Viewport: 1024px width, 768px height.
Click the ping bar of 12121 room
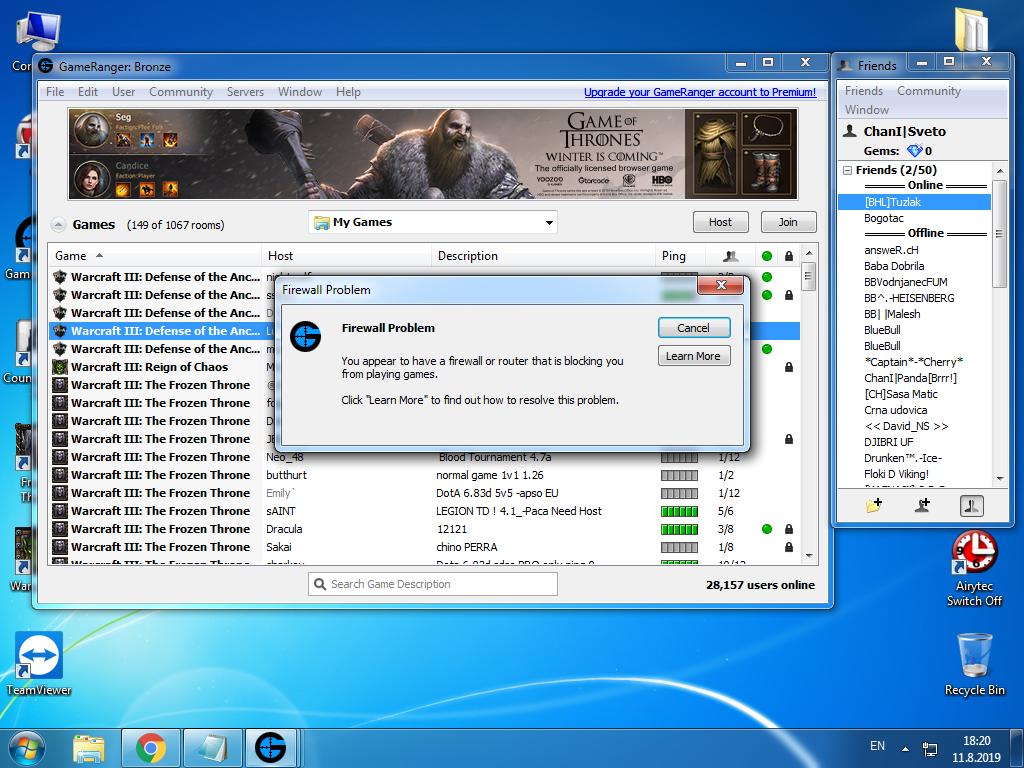click(679, 529)
